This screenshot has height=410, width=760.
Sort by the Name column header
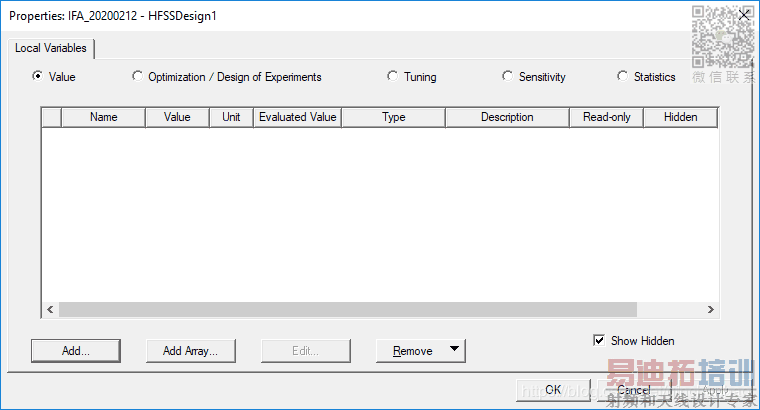tap(103, 117)
